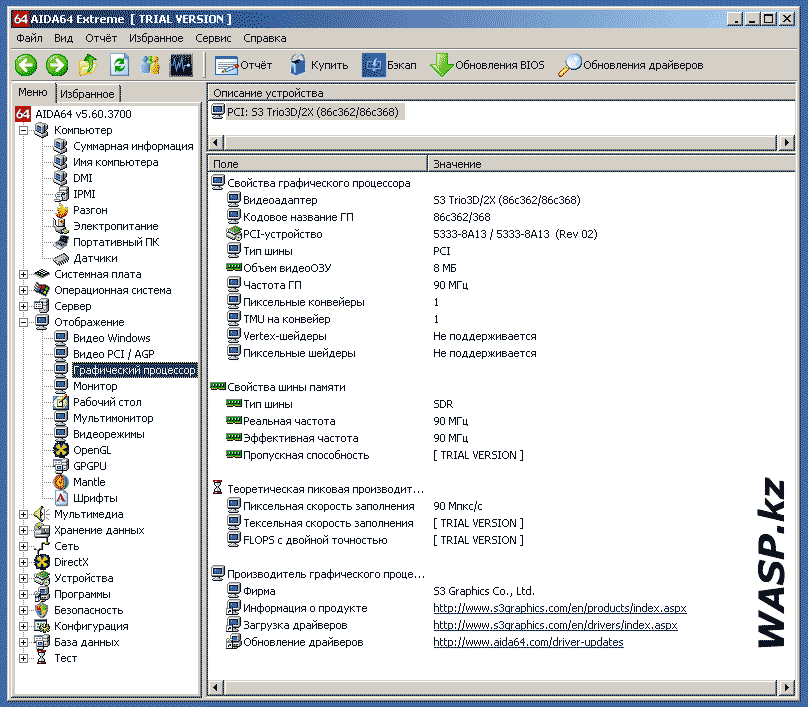Expand the Тест tree node
The width and height of the screenshot is (808, 707).
pos(23,658)
